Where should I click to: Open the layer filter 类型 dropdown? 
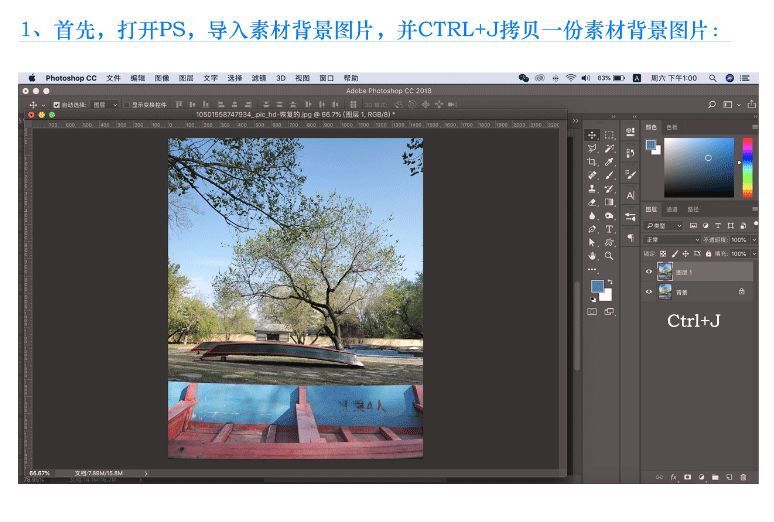[x=664, y=226]
